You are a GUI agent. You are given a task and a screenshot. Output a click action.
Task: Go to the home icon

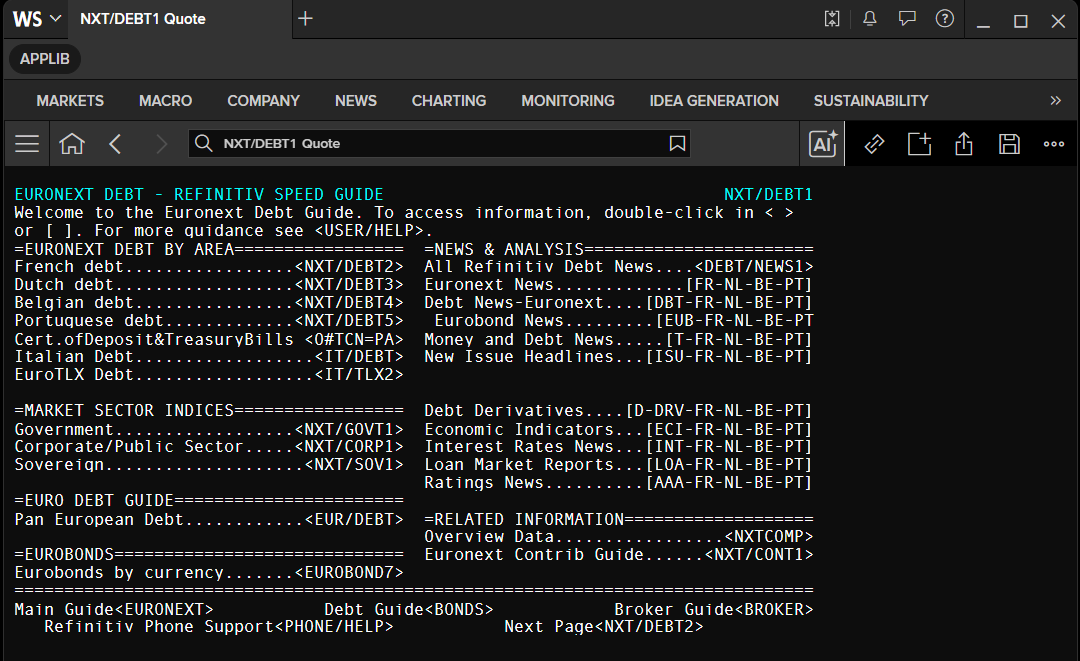click(x=72, y=144)
